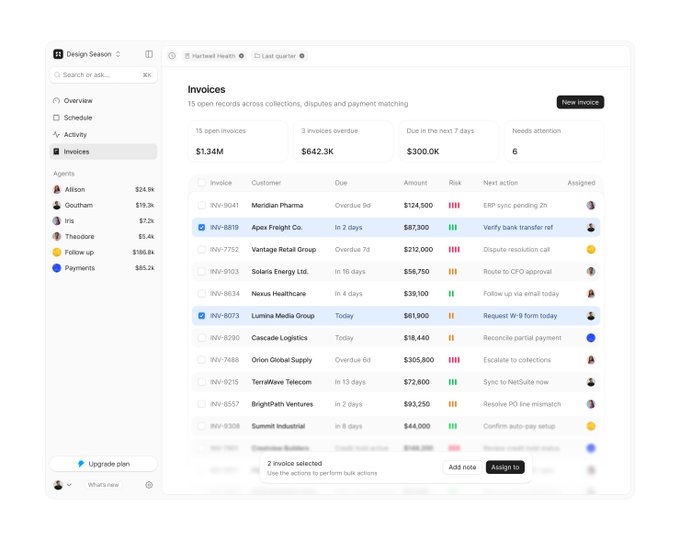This screenshot has height=540, width=680.
Task: Open the What's new link
Action: [103, 485]
